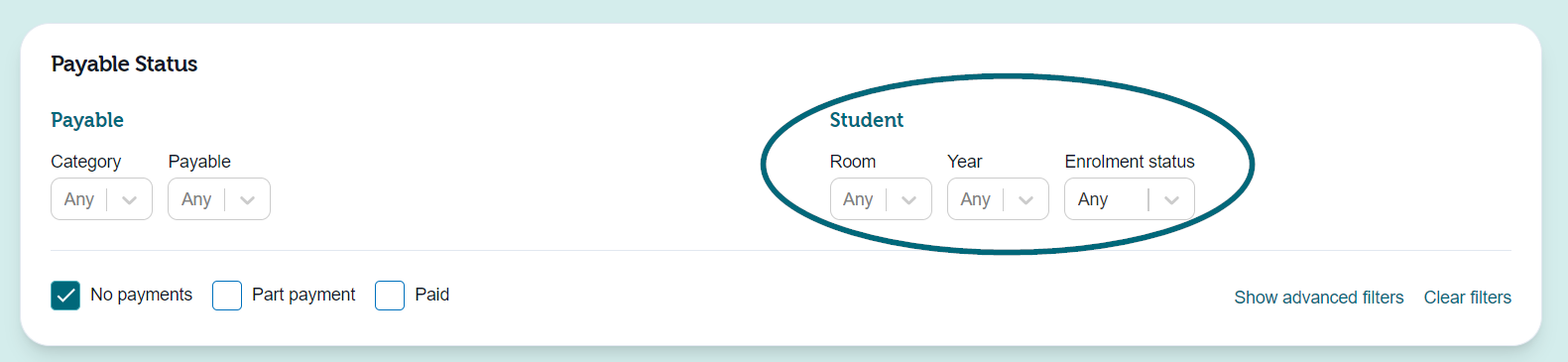Click the 'Part payment' label text
Viewport: 1568px width, 362px height.
(x=303, y=295)
